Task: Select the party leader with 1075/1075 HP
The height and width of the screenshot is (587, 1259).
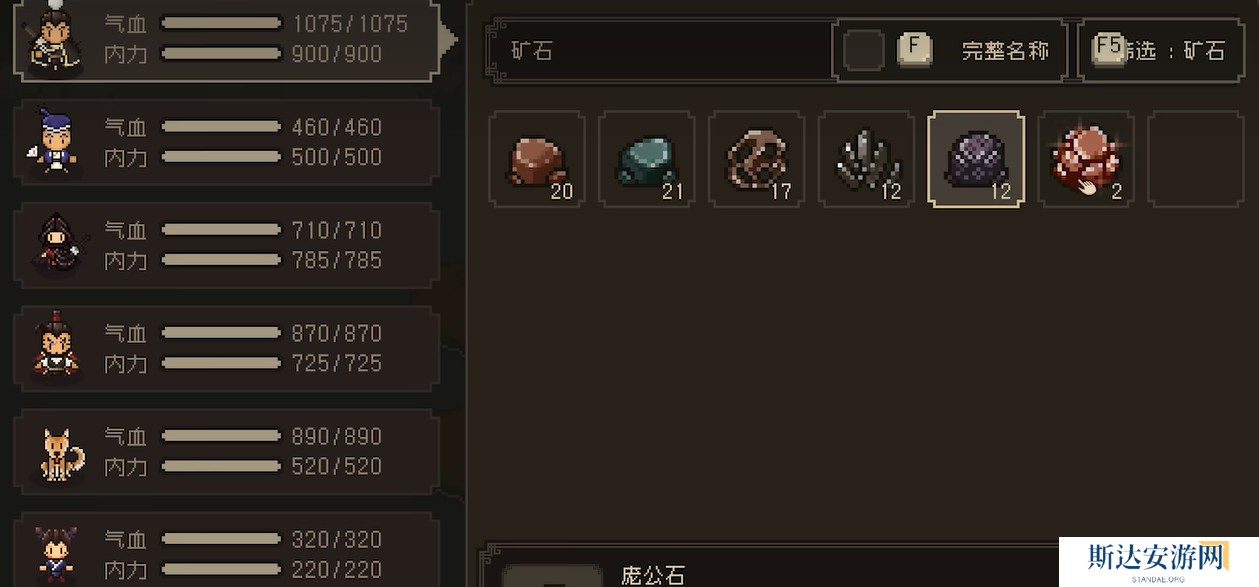Action: pos(226,39)
